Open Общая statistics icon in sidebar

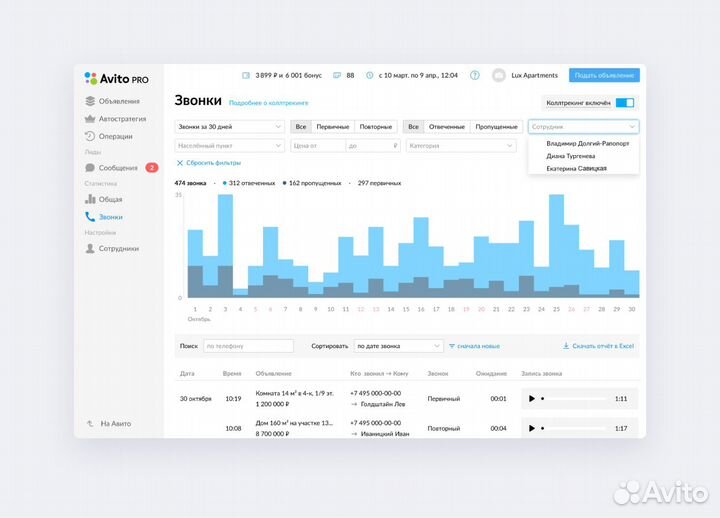tap(90, 199)
